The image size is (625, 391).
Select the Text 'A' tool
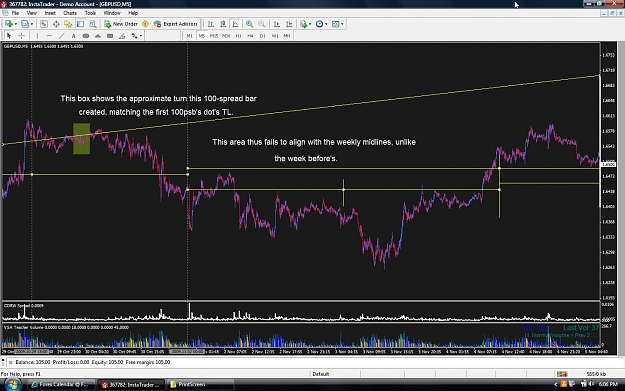[x=73, y=36]
